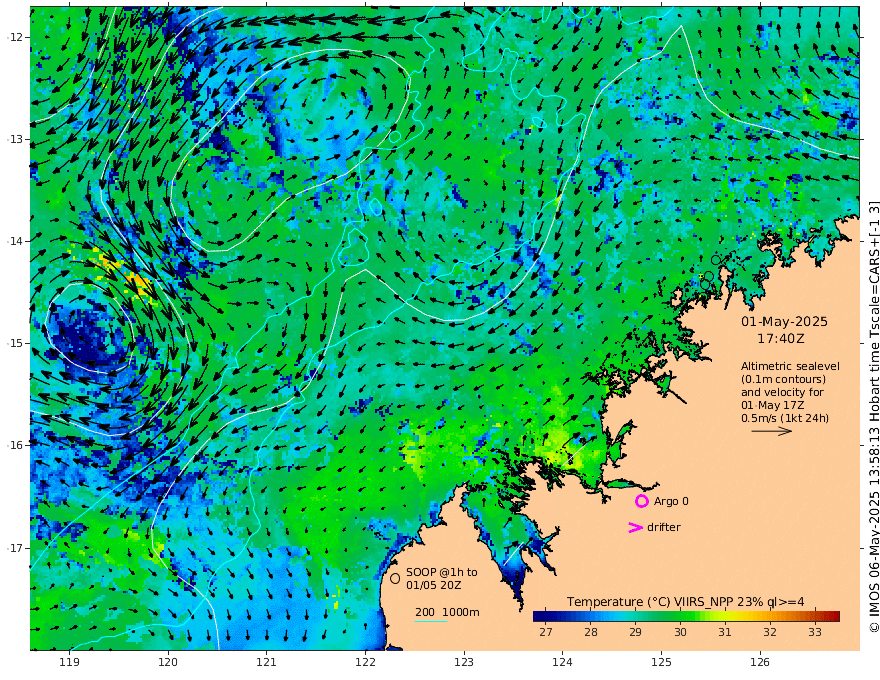Click the Altimetric sealevel caption text
The width and height of the screenshot is (880, 680).
click(x=790, y=366)
